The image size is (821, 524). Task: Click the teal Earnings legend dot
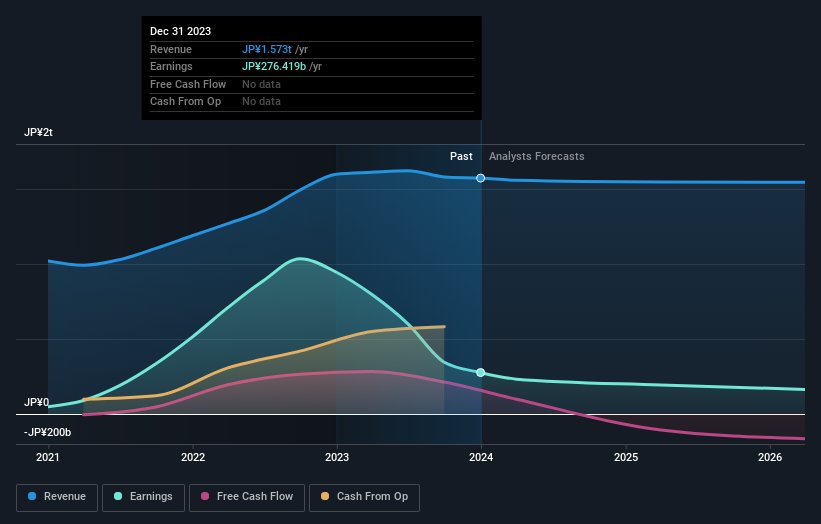point(118,496)
